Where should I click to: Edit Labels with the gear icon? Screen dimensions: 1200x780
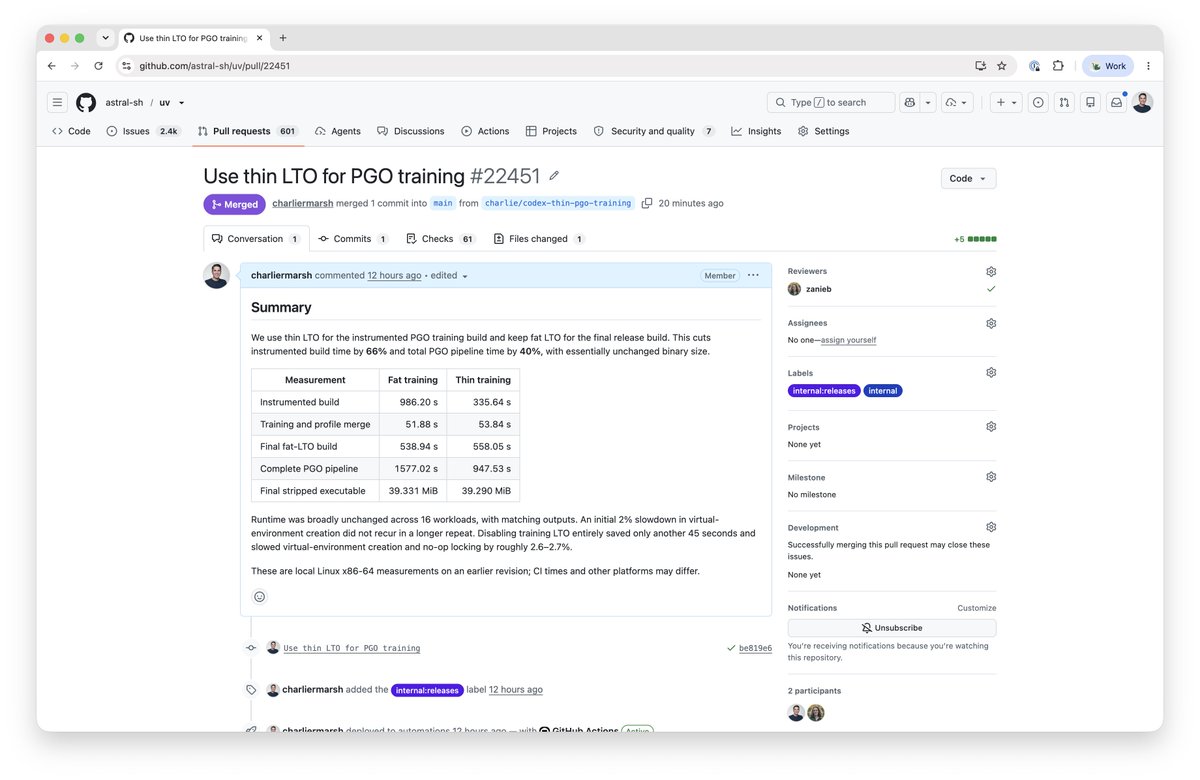(x=991, y=372)
